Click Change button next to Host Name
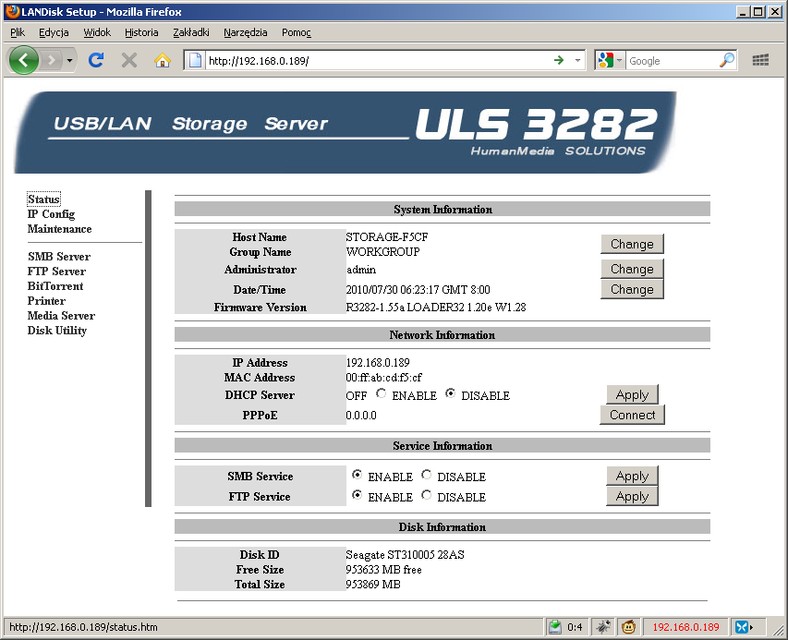This screenshot has width=788, height=640. 632,244
